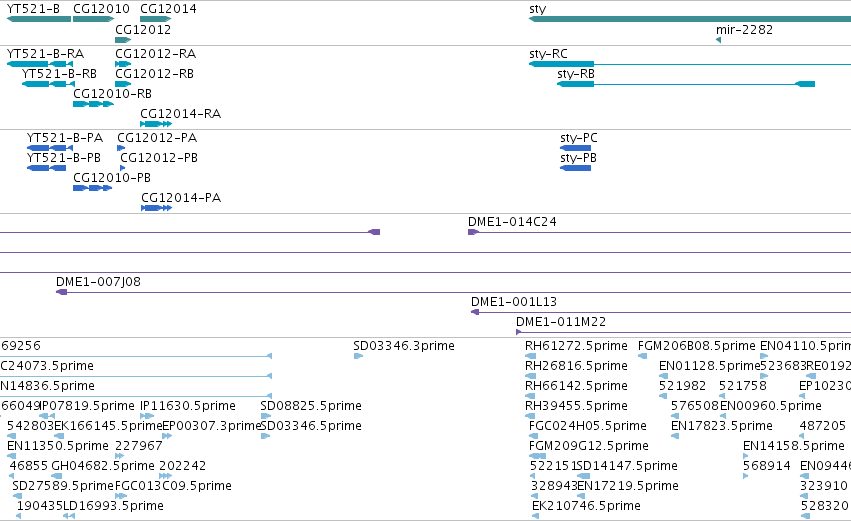Click the FGM206B08.5prime EST arrow
This screenshot has height=521, width=851.
[x=643, y=356]
